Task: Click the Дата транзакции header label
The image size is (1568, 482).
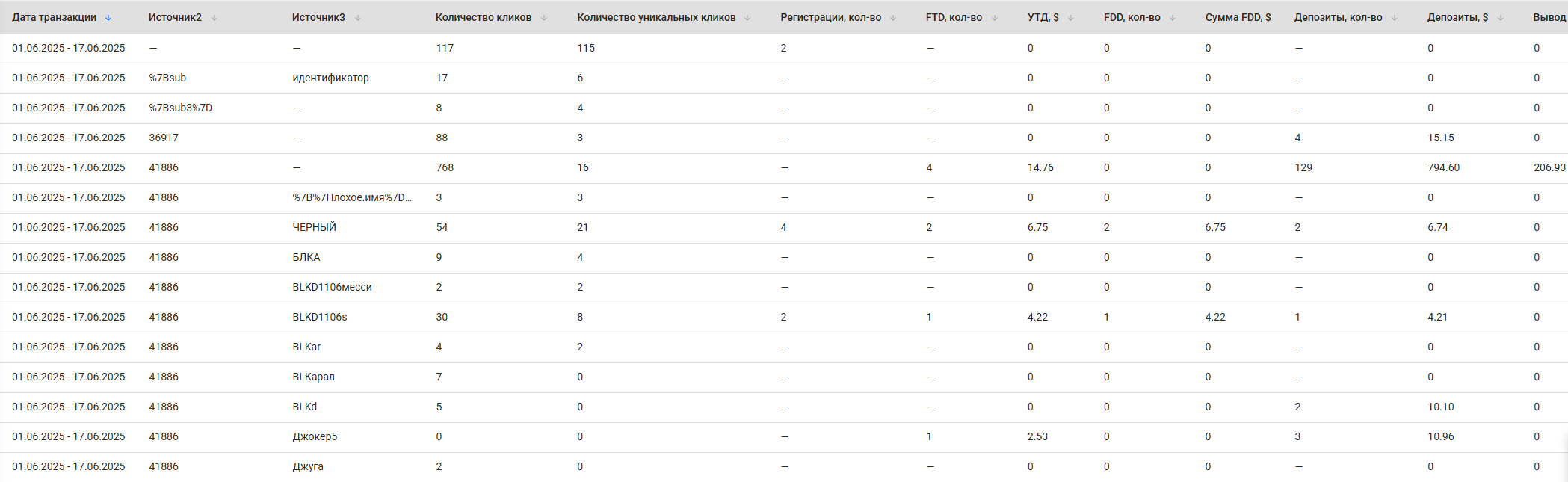Action: click(x=54, y=17)
